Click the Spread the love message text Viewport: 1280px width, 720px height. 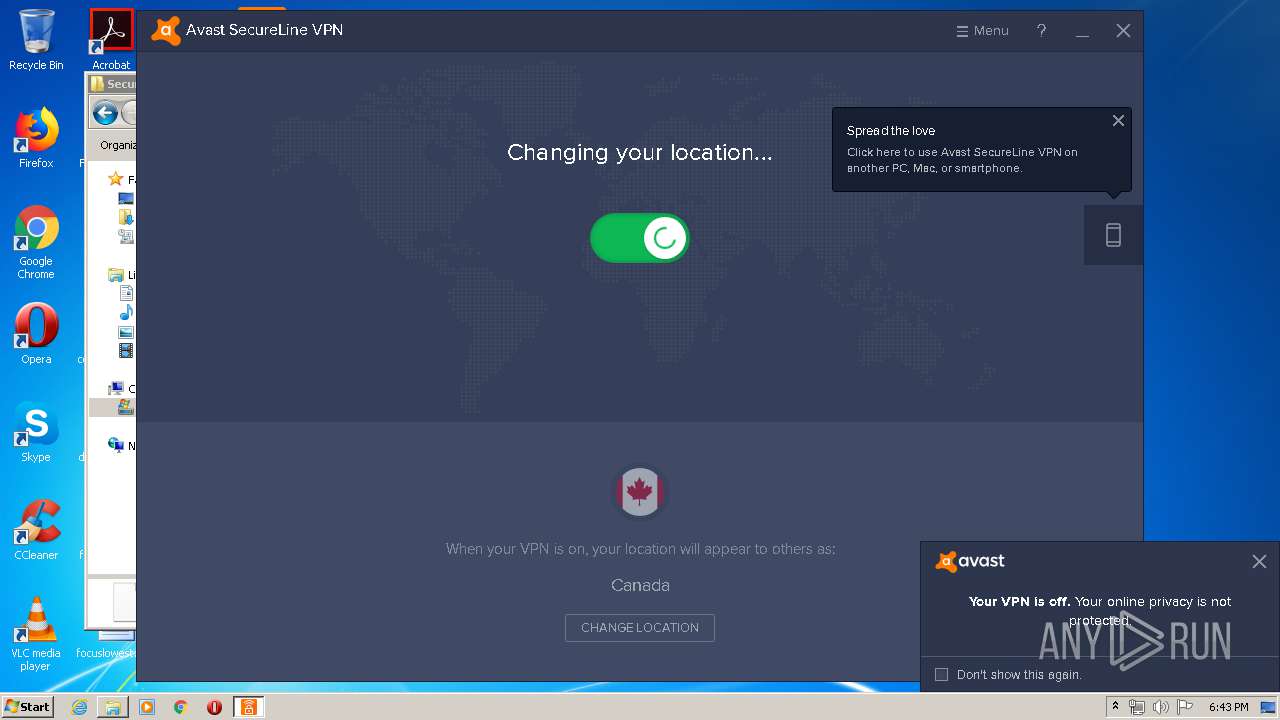[962, 160]
